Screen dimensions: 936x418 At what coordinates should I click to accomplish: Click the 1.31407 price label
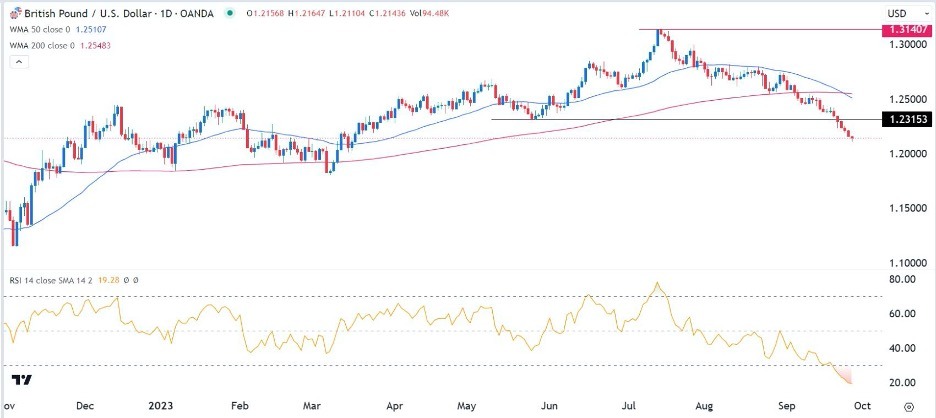coord(907,30)
